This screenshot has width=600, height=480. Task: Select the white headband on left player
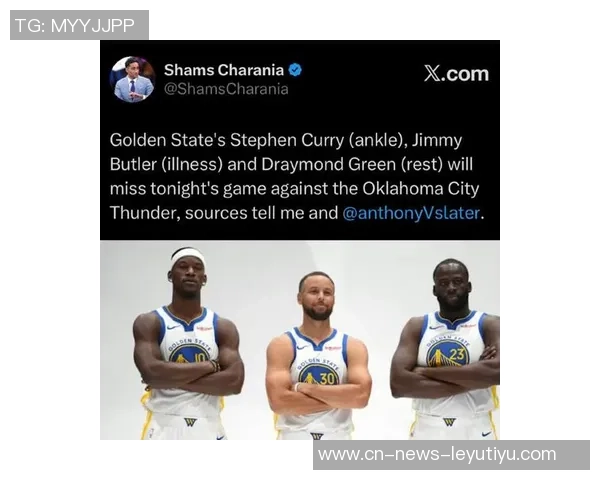click(188, 256)
